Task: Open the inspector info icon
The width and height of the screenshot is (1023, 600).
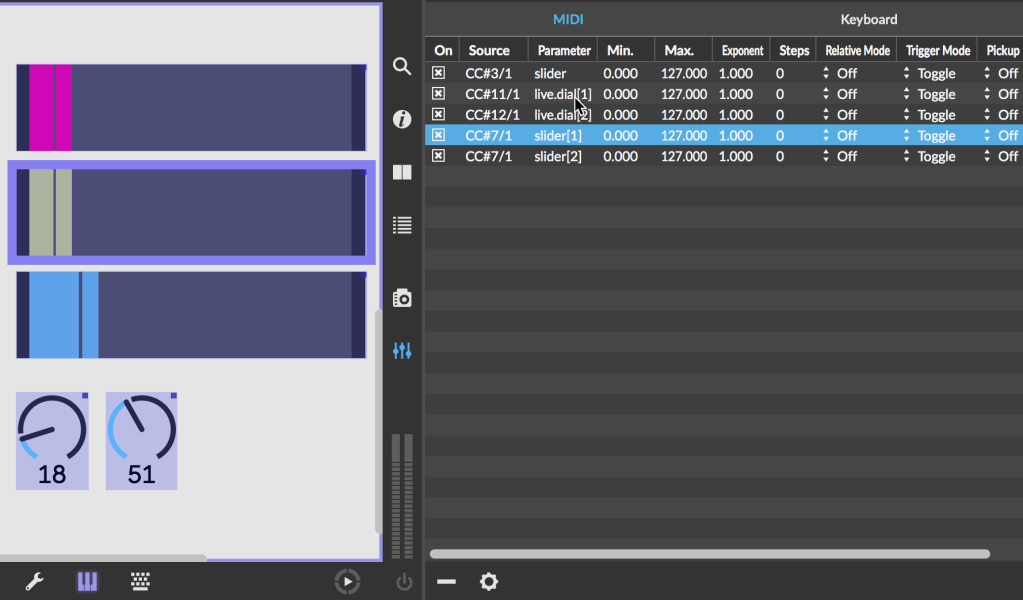Action: pyautogui.click(x=402, y=120)
